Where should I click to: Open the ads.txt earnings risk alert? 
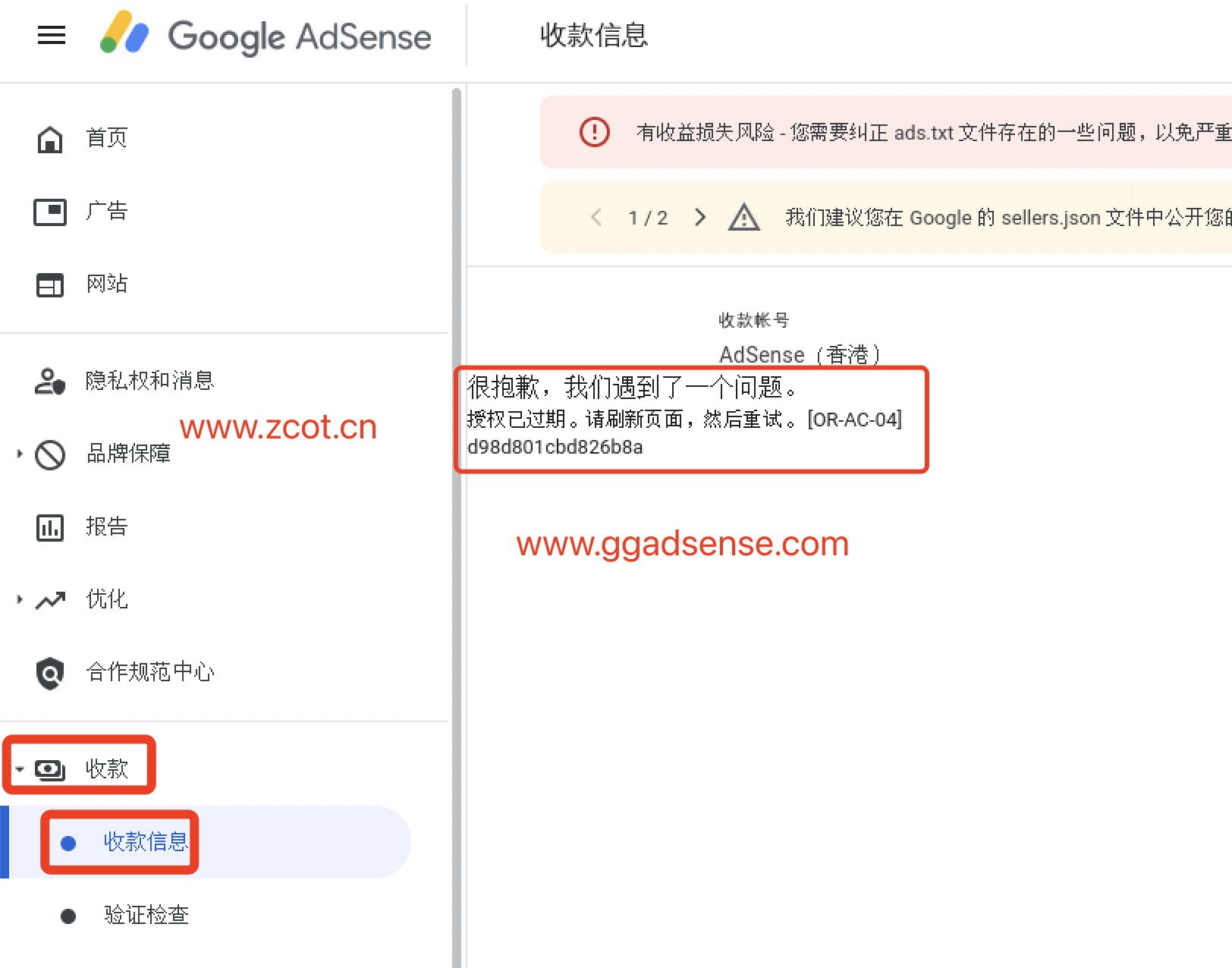click(x=886, y=132)
